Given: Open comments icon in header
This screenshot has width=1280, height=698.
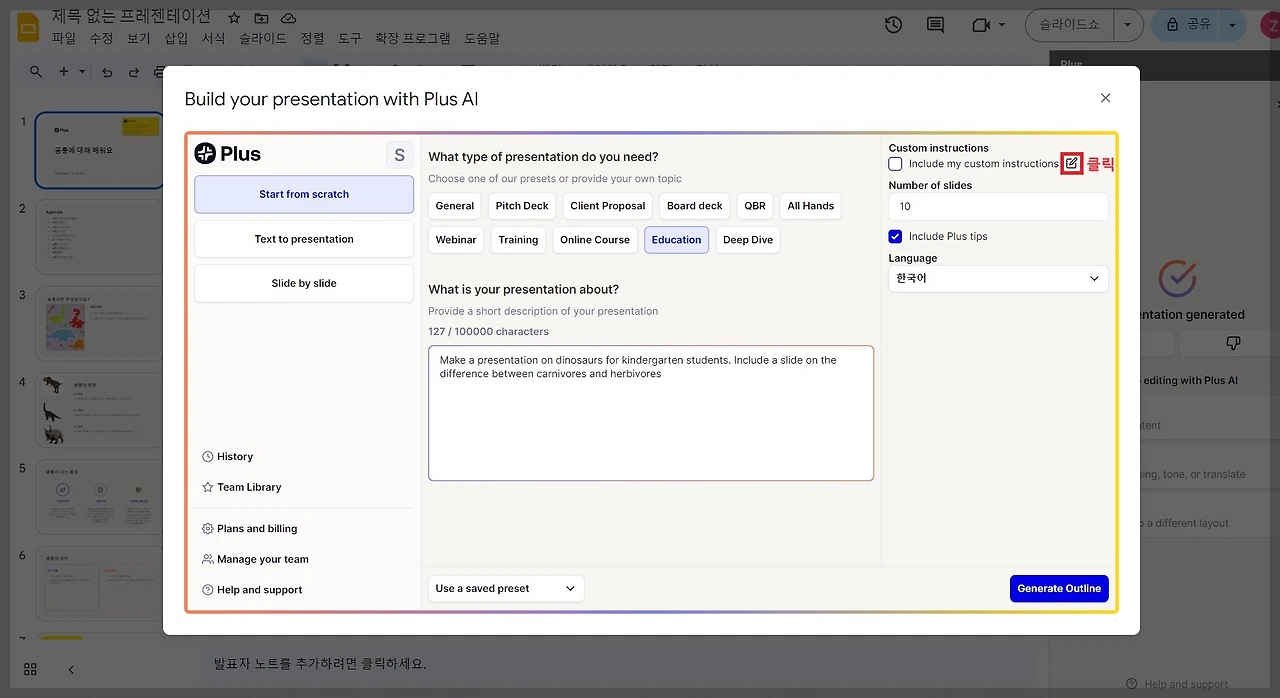Looking at the screenshot, I should tap(935, 25).
